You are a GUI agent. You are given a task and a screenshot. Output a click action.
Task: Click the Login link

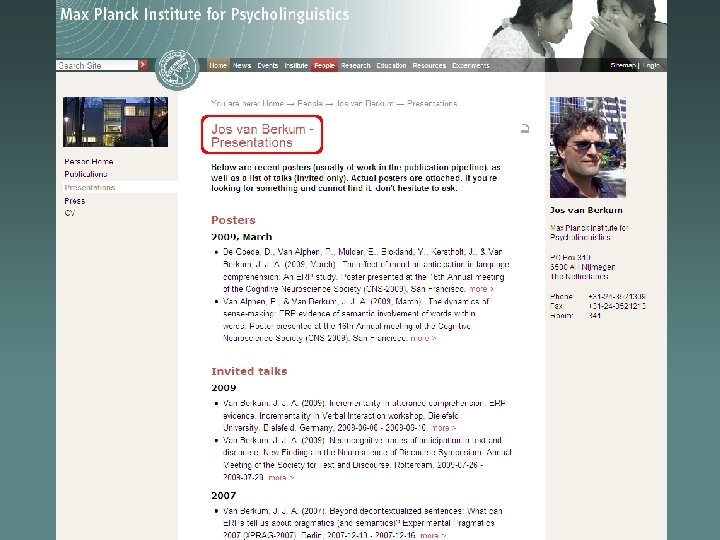click(x=651, y=65)
